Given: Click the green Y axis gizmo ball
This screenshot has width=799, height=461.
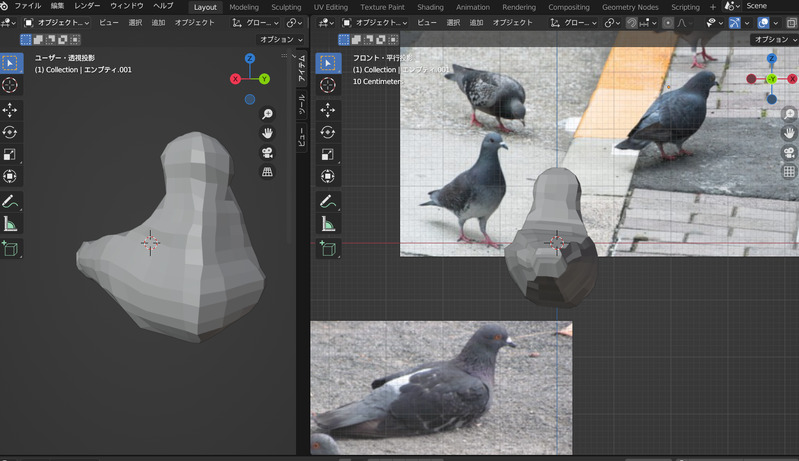Looking at the screenshot, I should pos(264,78).
